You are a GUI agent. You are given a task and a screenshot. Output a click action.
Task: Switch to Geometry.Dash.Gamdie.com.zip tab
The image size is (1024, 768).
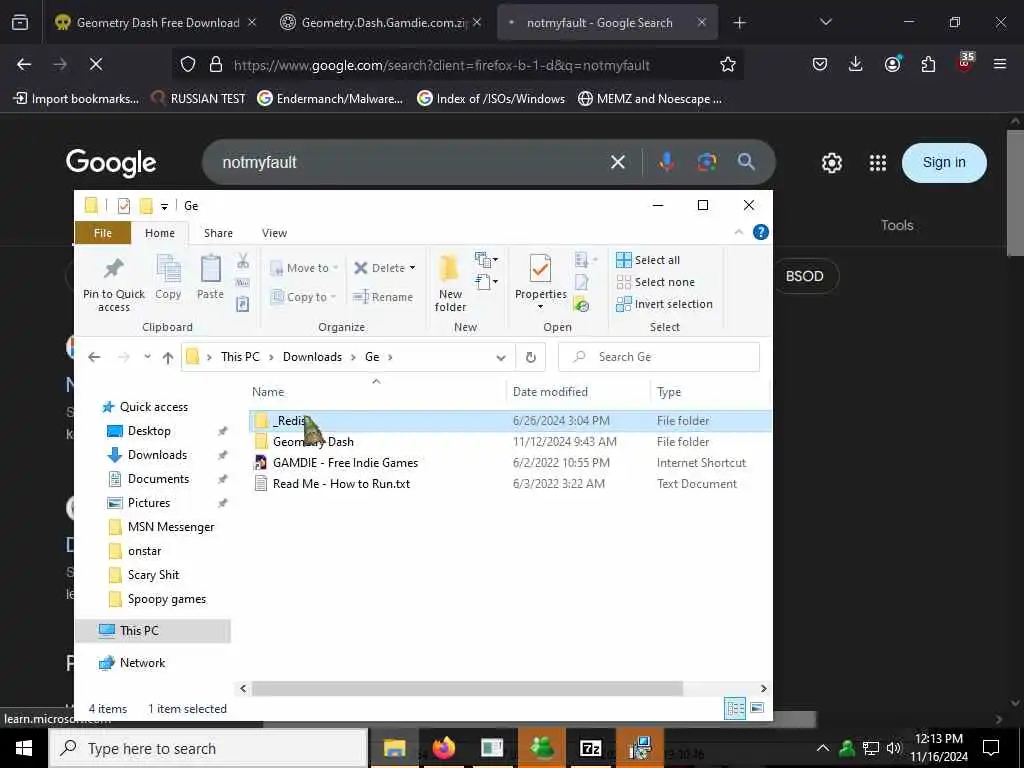pyautogui.click(x=381, y=22)
